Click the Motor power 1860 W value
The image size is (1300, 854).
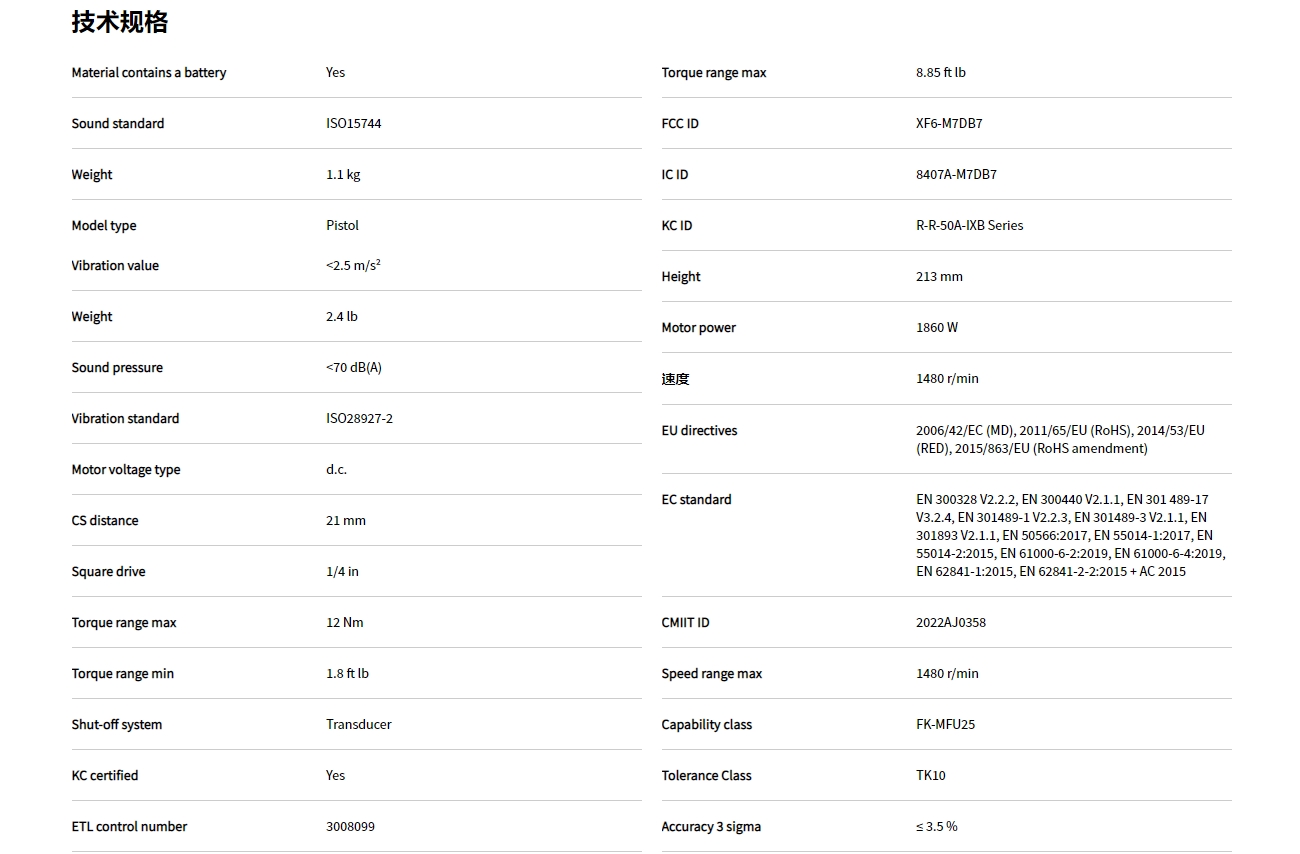pyautogui.click(x=936, y=328)
